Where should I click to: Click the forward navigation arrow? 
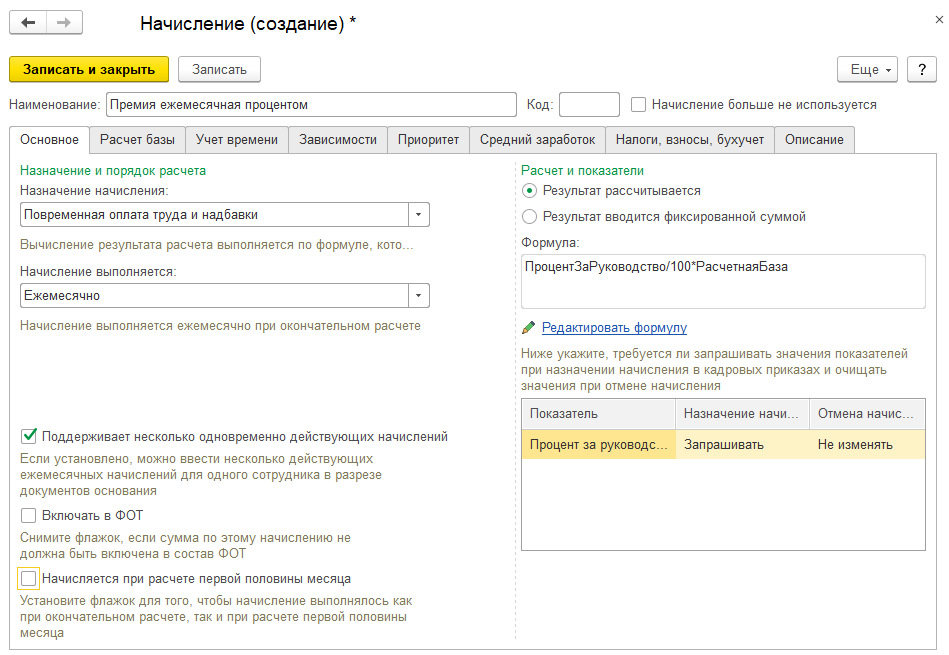[x=64, y=22]
